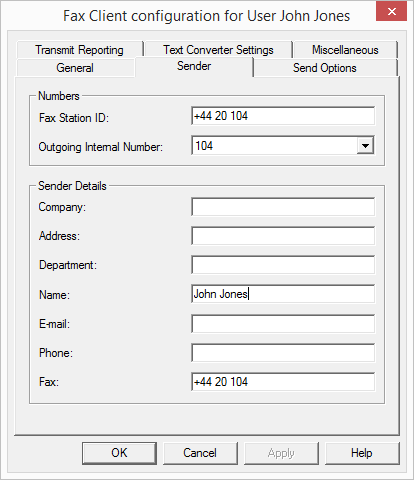Apply the current settings
This screenshot has width=414, height=480.
pos(281,453)
